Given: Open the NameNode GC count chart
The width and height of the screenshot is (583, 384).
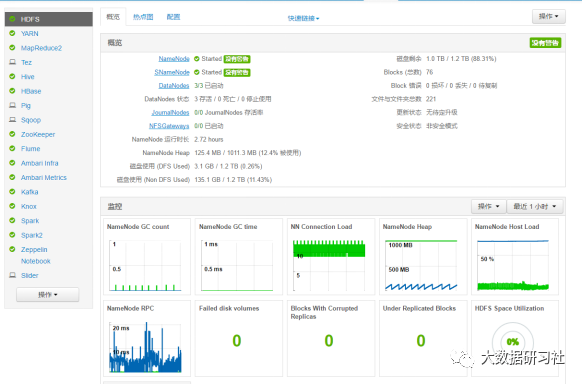Looking at the screenshot, I should pos(147,257).
